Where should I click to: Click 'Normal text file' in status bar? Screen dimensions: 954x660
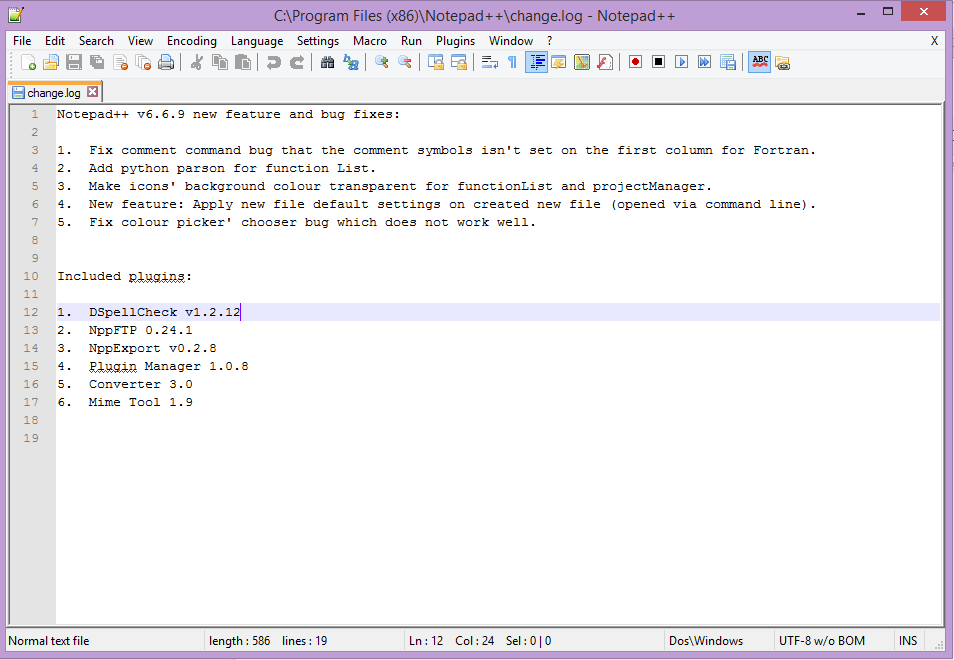[49, 641]
